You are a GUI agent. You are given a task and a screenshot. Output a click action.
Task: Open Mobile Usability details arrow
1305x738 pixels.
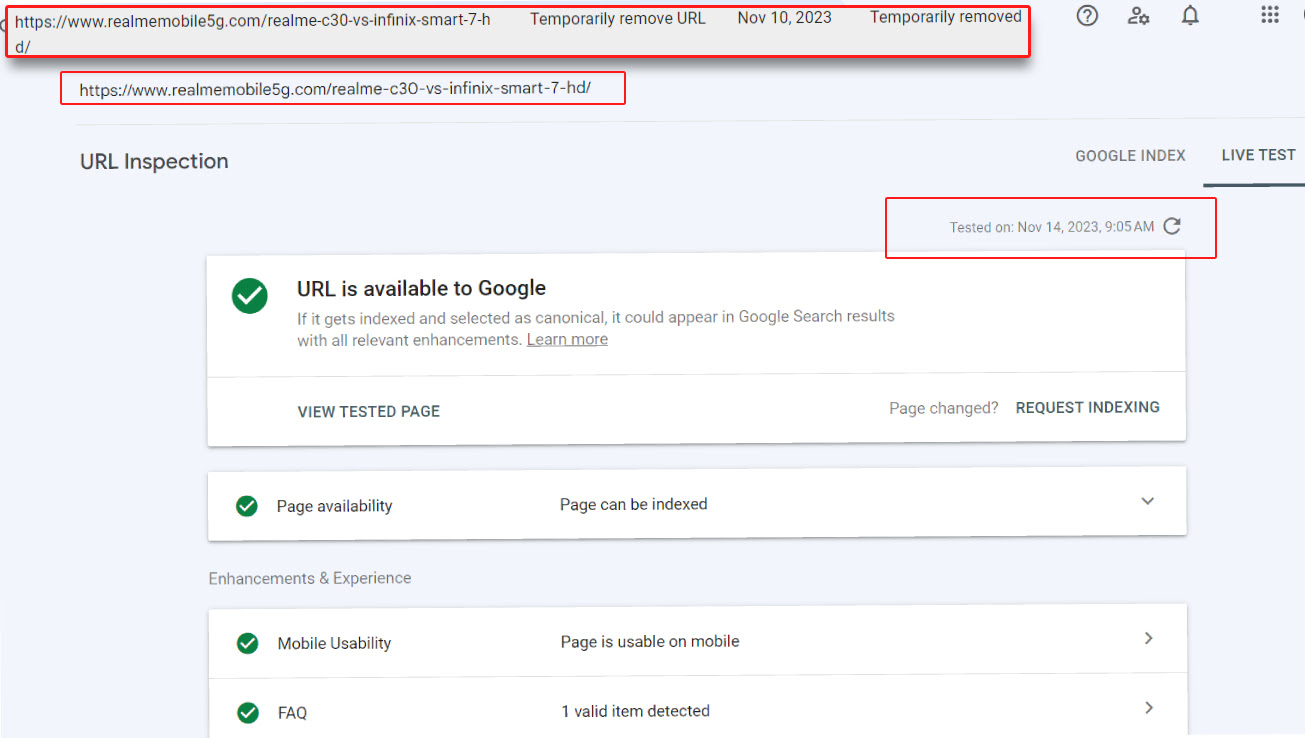1148,638
